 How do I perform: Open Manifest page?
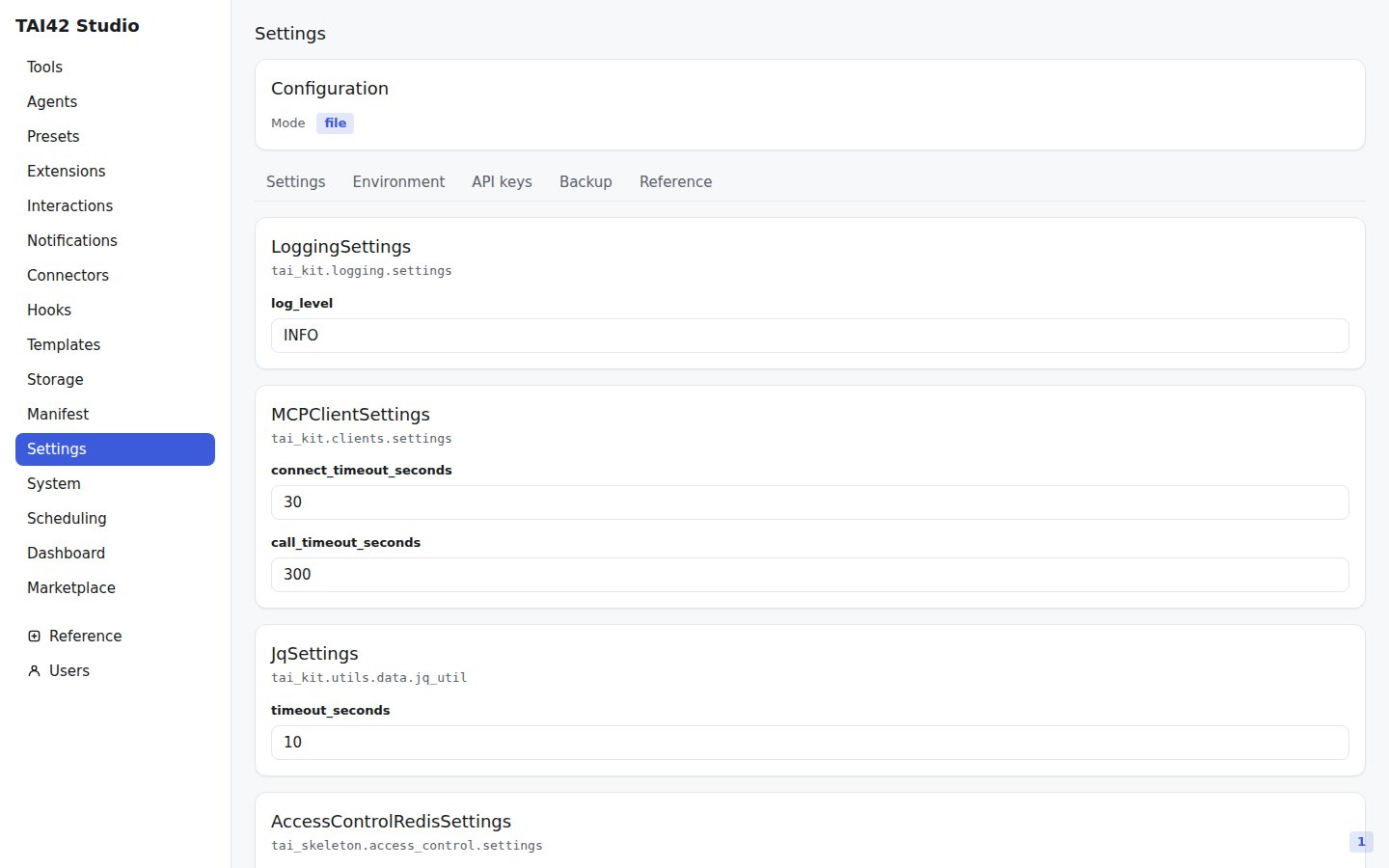pos(115,415)
